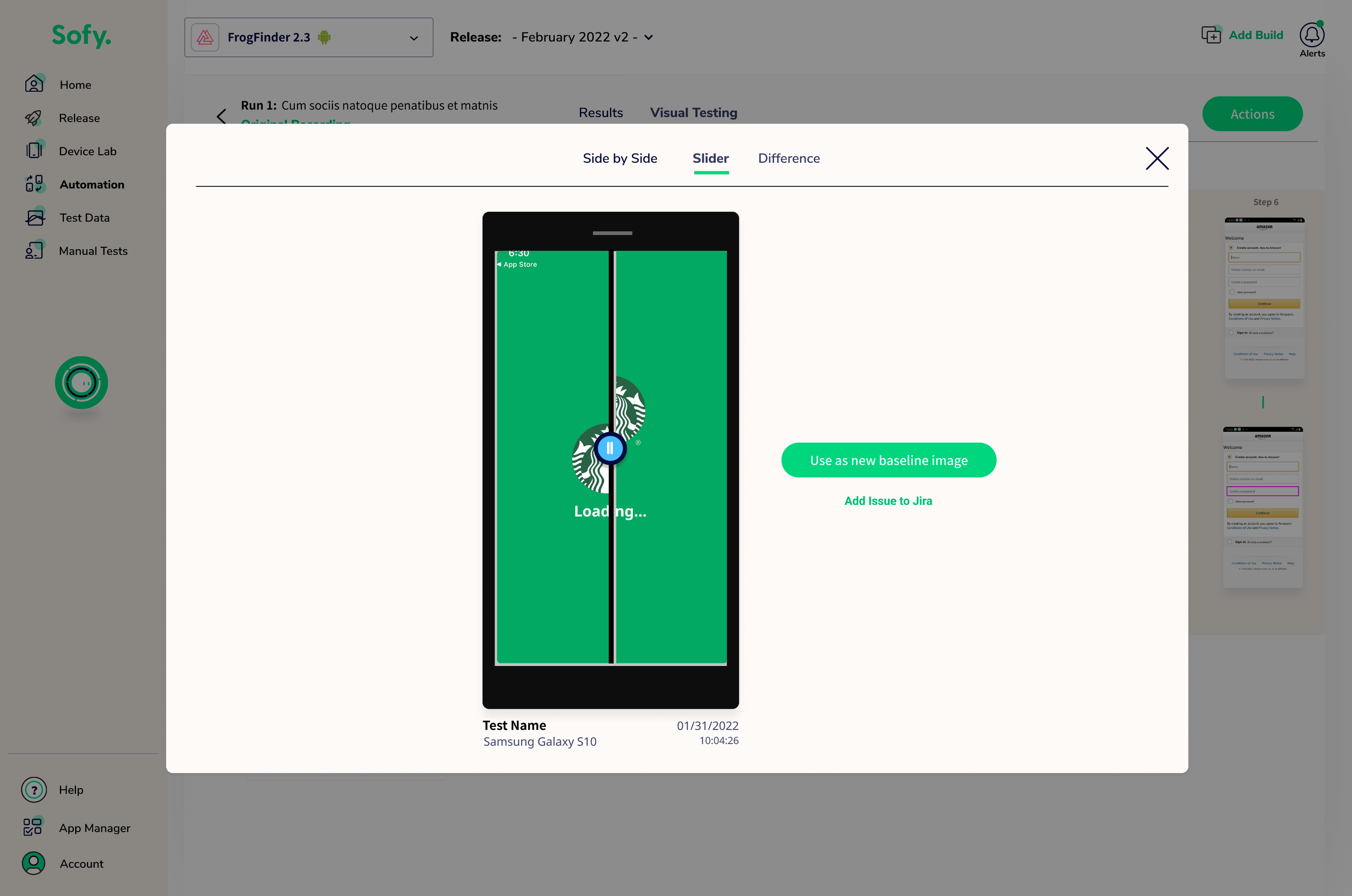This screenshot has height=896, width=1352.
Task: Open the FrogFinder 2.3 app dropdown
Action: pyautogui.click(x=308, y=37)
